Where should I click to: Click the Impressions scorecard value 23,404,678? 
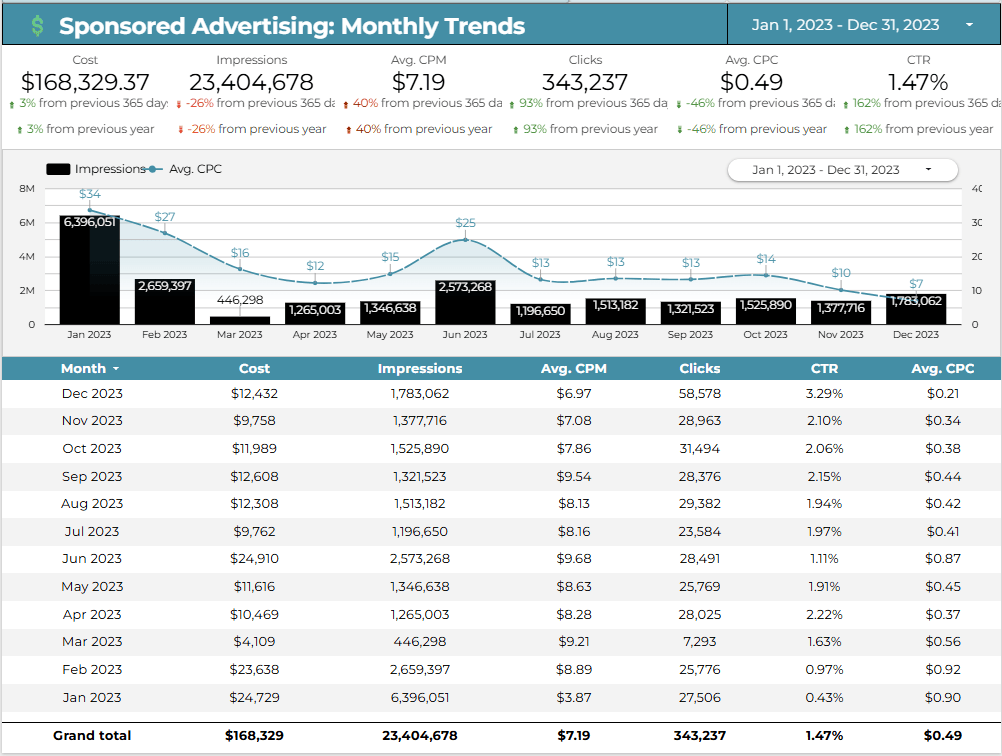coord(251,82)
